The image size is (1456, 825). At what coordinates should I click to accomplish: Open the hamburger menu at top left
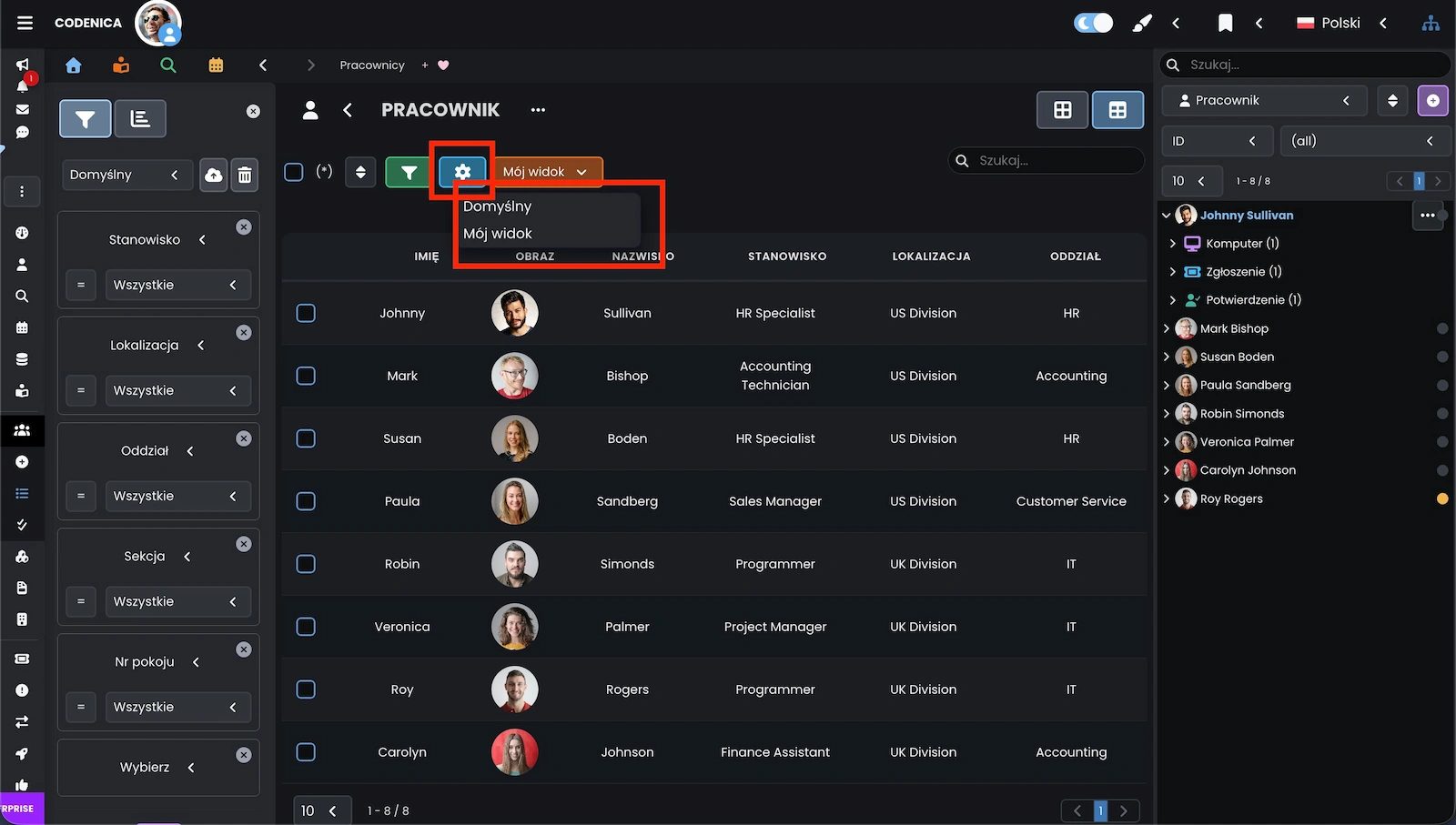tap(25, 23)
